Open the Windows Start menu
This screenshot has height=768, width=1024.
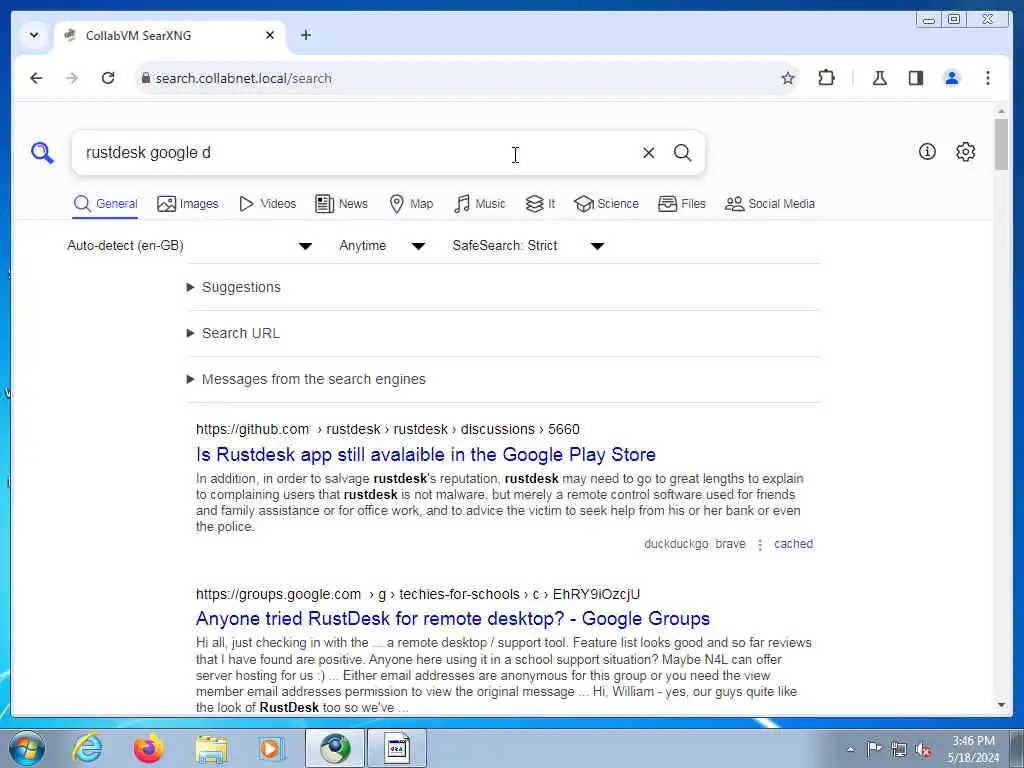pos(27,748)
